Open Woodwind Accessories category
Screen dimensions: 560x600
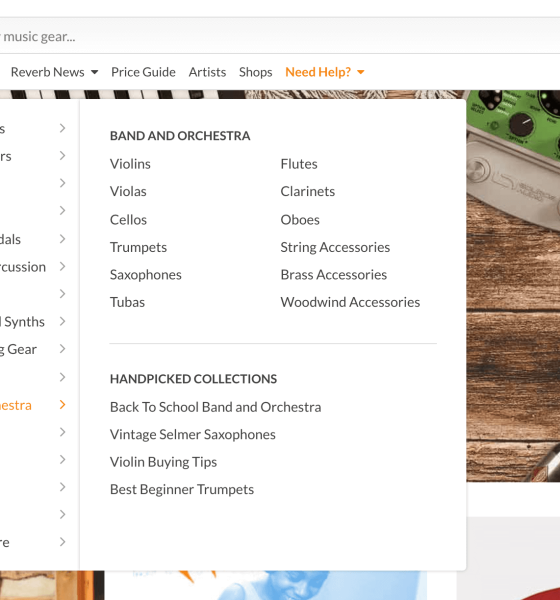tap(350, 302)
